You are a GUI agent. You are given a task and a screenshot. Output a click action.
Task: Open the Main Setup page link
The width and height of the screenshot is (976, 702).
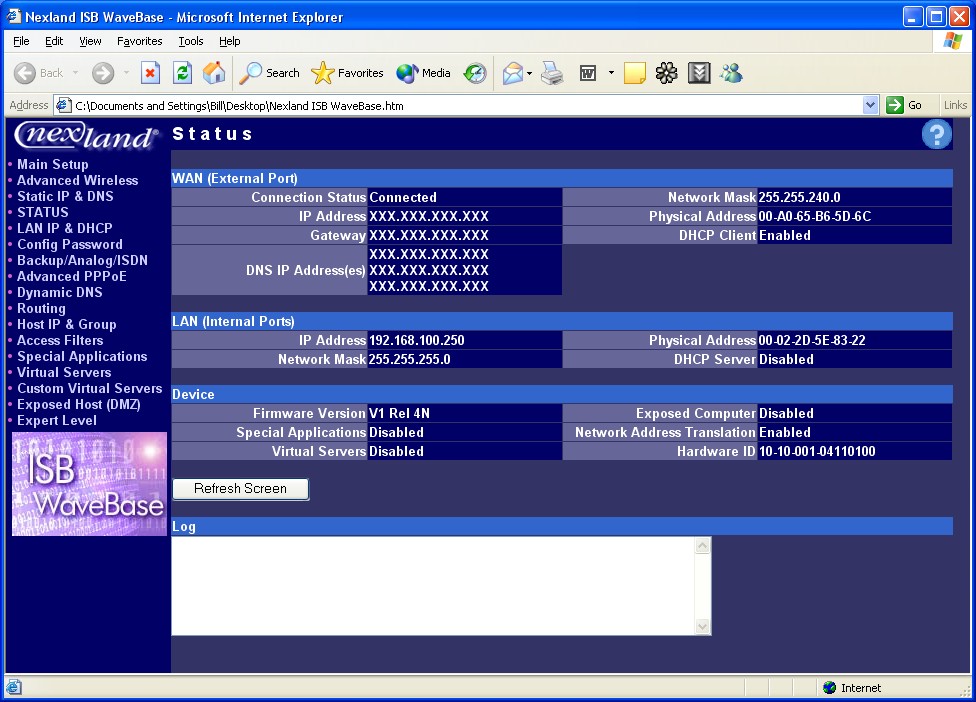click(53, 164)
